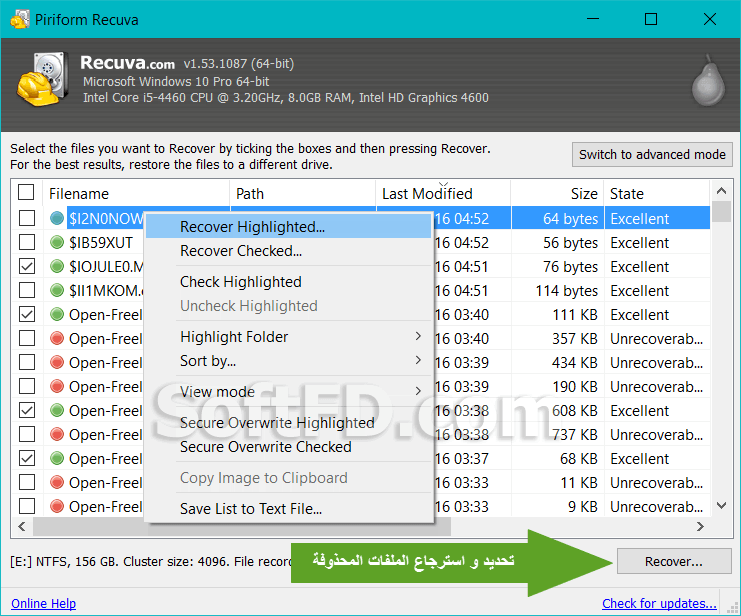Click the window resize grip corner

(734, 609)
